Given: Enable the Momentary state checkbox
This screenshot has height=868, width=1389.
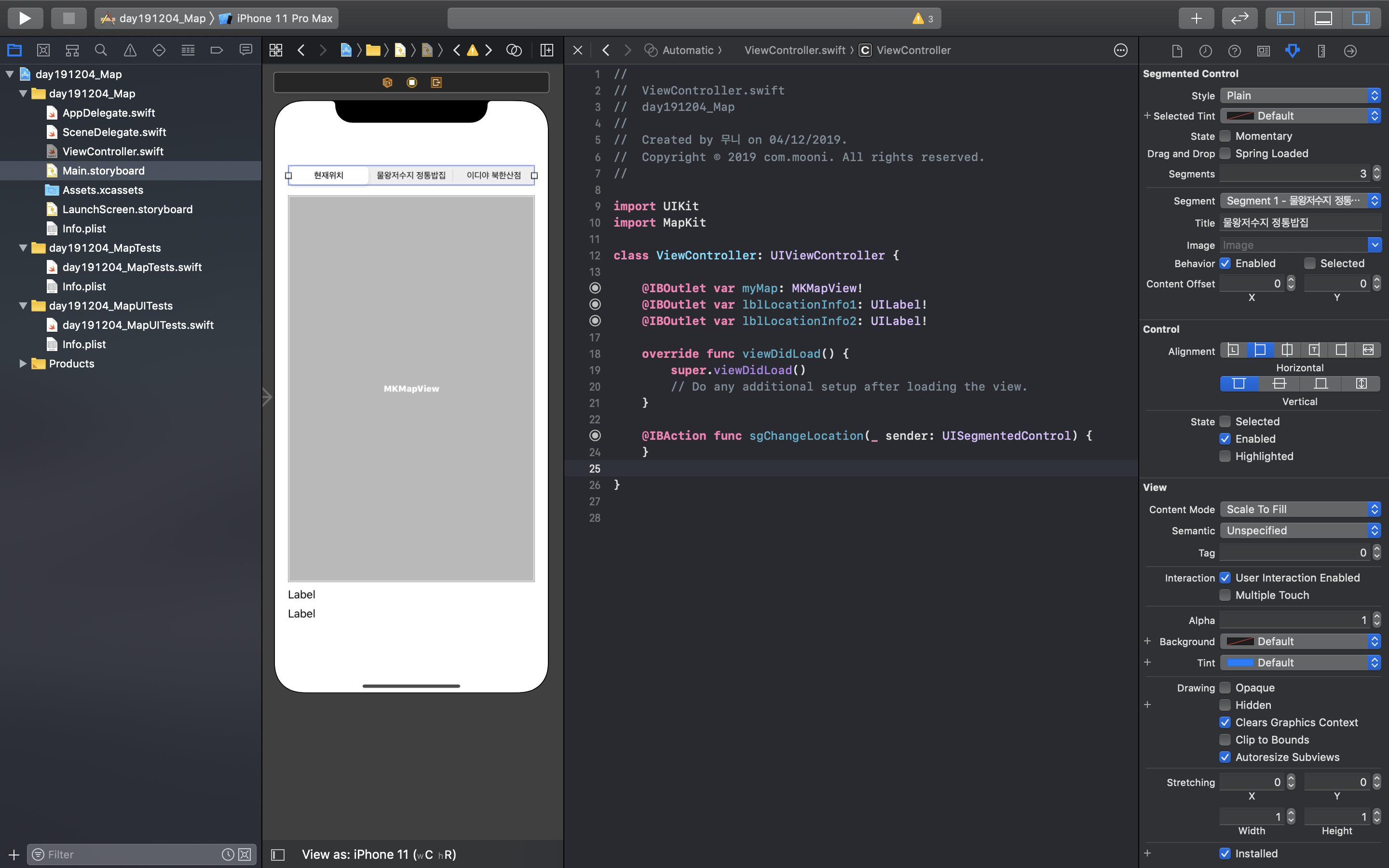Looking at the screenshot, I should (x=1225, y=136).
